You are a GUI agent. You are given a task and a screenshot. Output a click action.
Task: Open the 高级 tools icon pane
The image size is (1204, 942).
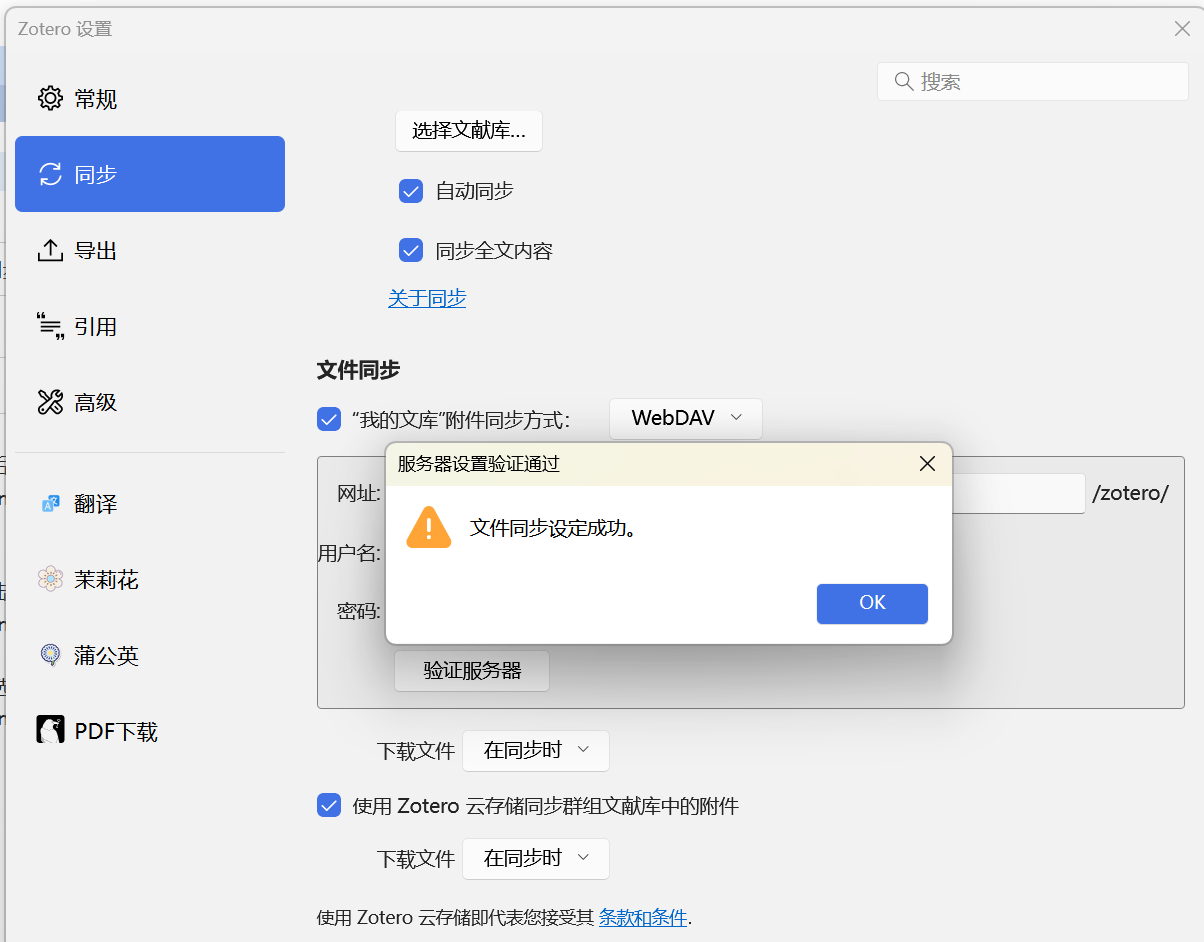(50, 402)
